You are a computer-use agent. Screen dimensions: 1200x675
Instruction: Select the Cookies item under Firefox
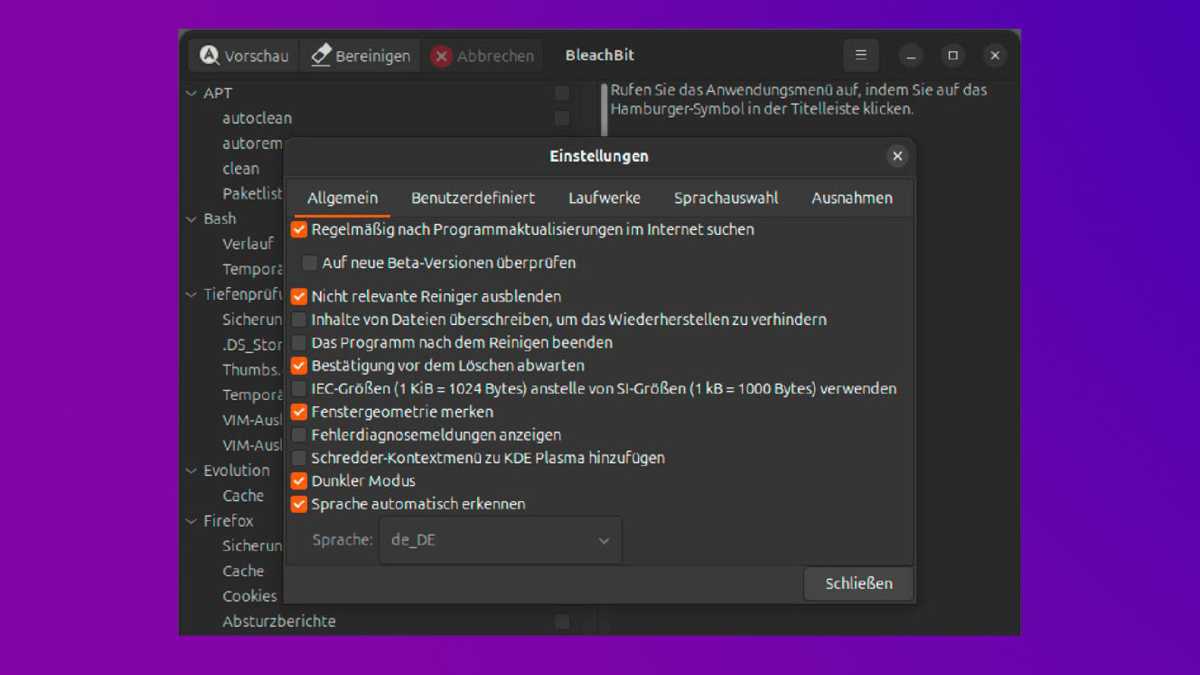tap(249, 596)
